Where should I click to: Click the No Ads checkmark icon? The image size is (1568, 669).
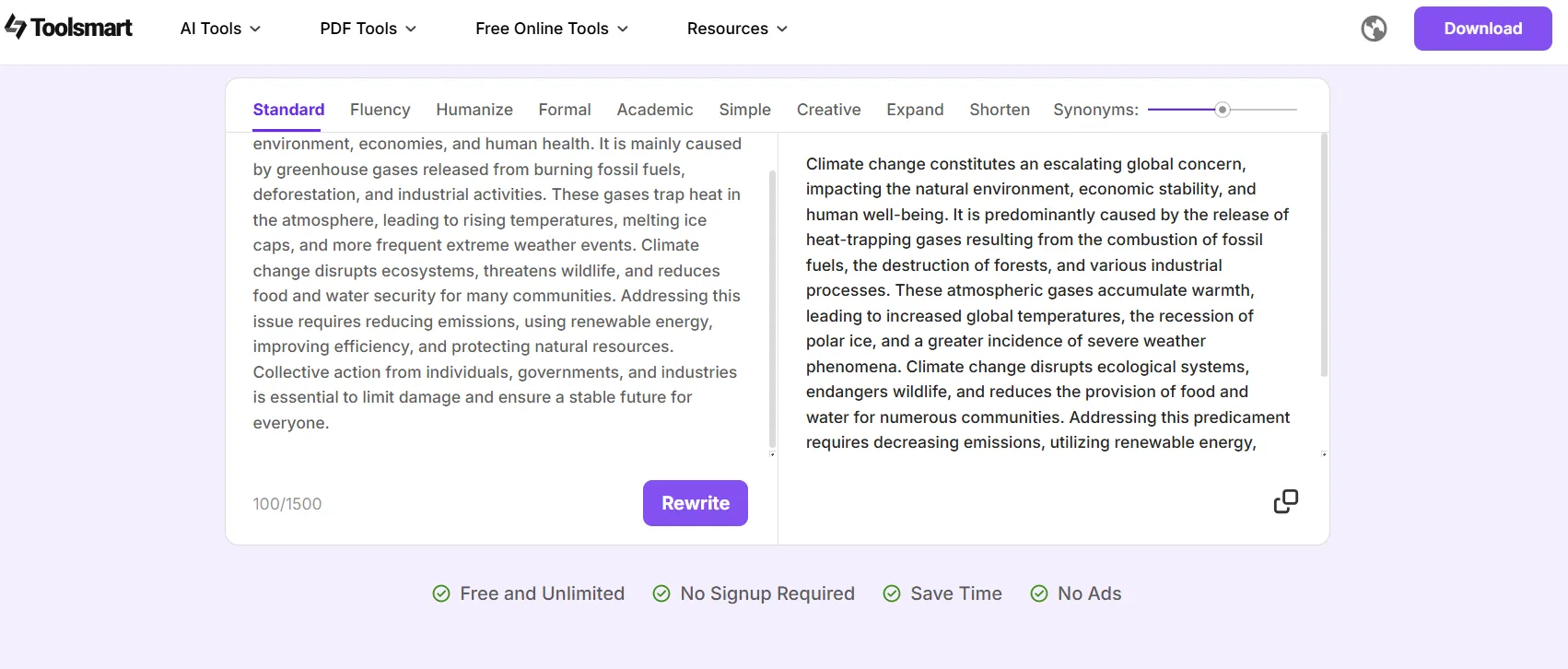point(1039,593)
